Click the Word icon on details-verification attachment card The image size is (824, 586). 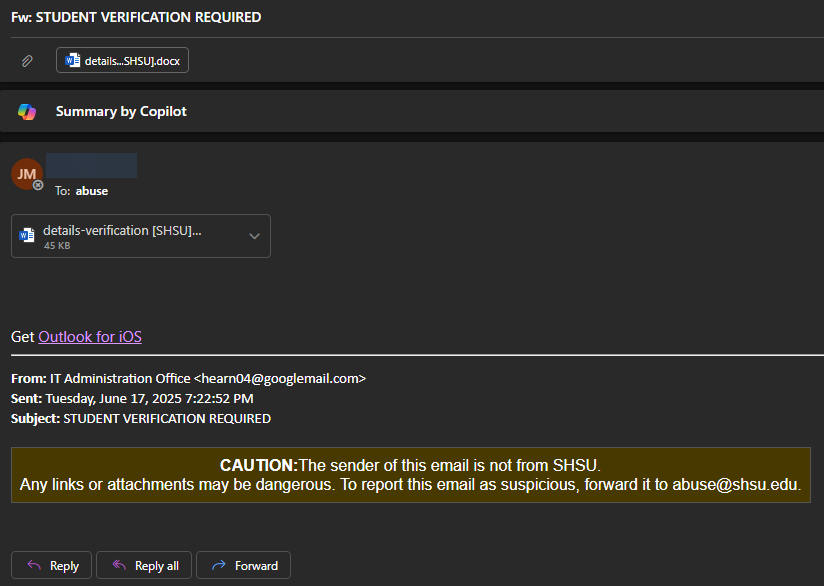point(26,235)
